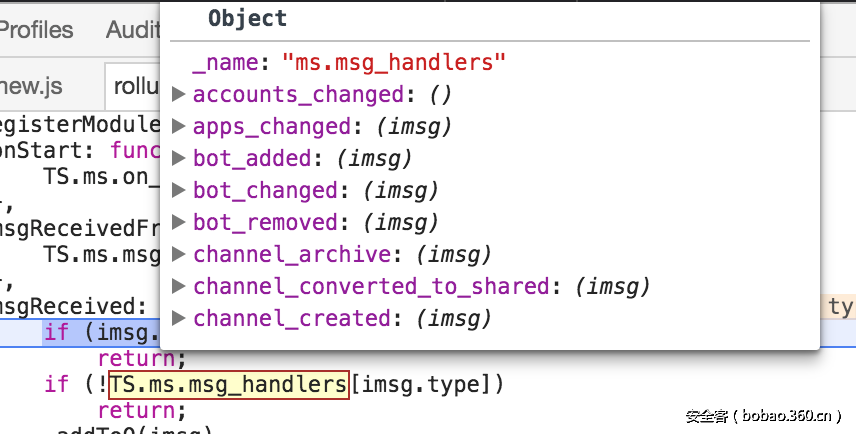The width and height of the screenshot is (856, 434).
Task: Expand the apps_changed property
Action: point(179,127)
